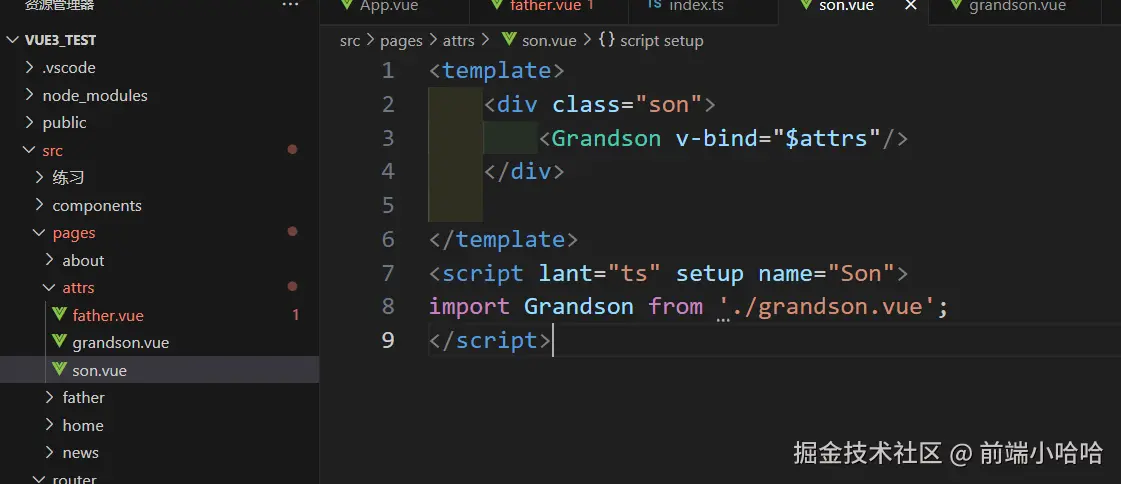Click the closing div tag on line 4

[524, 172]
